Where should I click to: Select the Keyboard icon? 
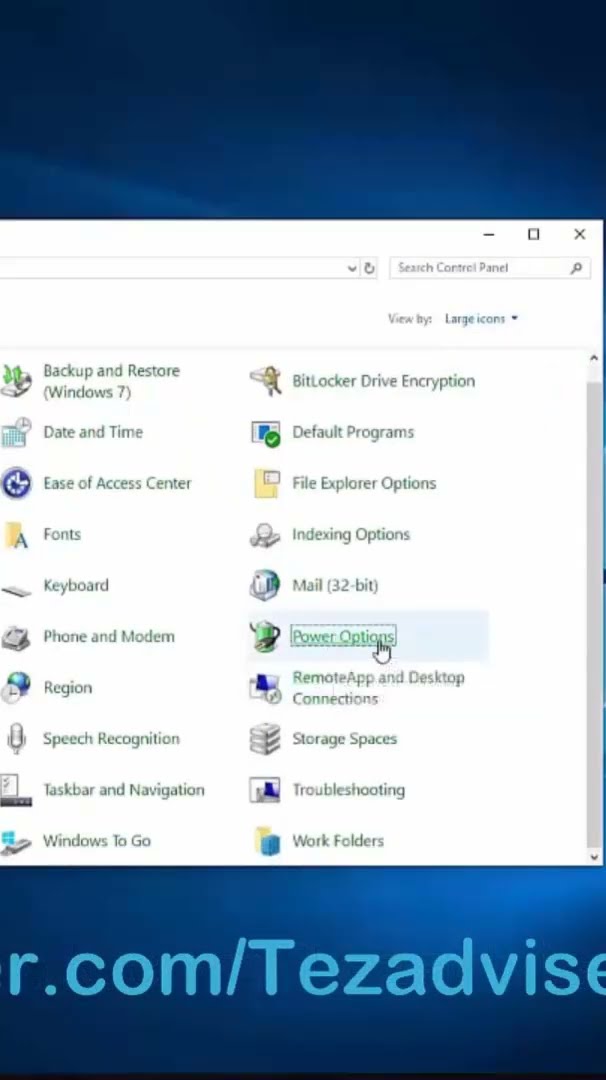15,590
